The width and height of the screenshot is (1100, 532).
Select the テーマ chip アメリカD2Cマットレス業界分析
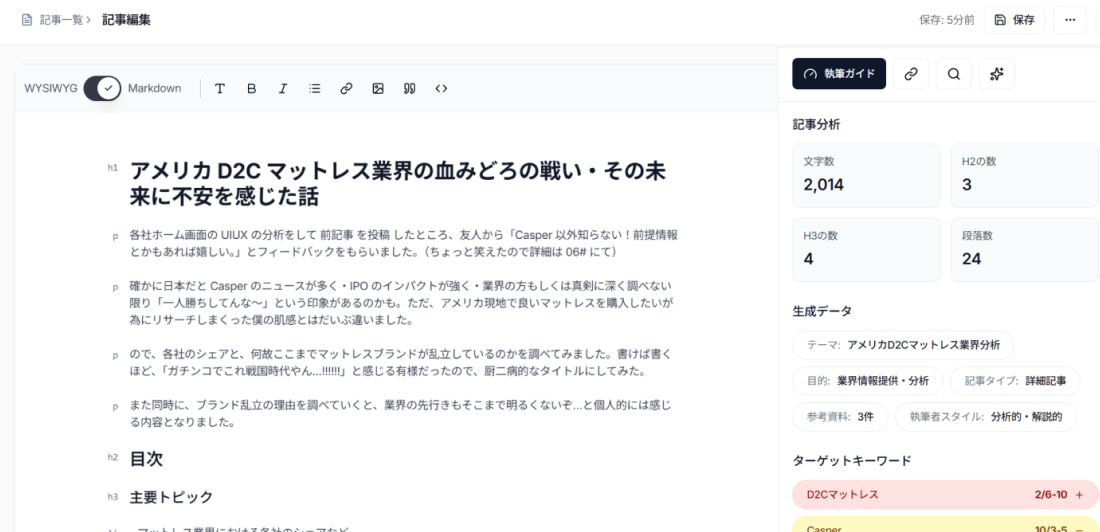pos(904,345)
